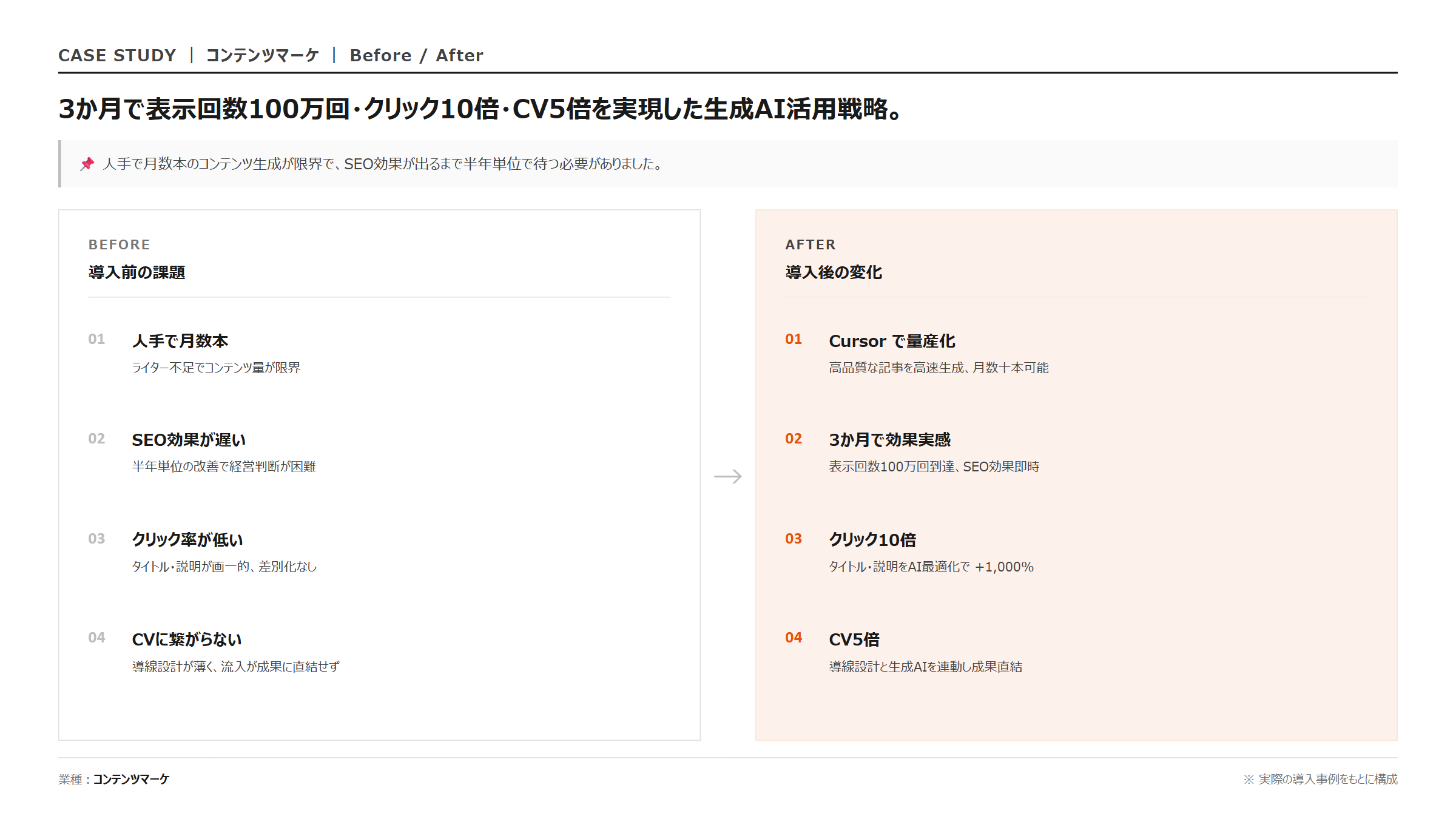This screenshot has width=1456, height=819.
Task: Click the heading '導入前の課題'
Action: [x=137, y=272]
